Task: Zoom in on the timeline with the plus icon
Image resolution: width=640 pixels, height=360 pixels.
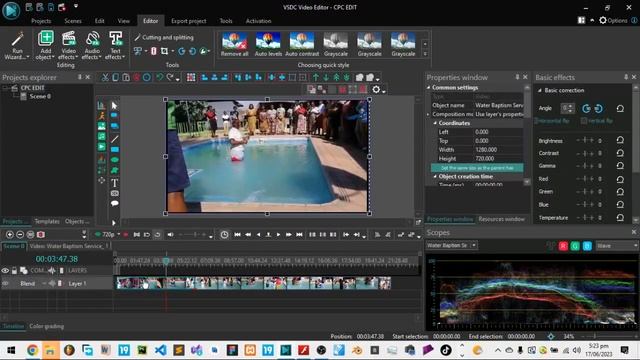Action: [9, 235]
